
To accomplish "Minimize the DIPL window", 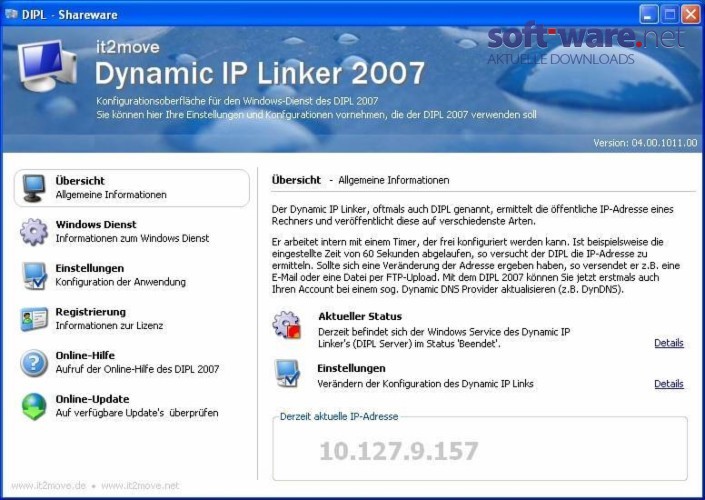I will [648, 14].
